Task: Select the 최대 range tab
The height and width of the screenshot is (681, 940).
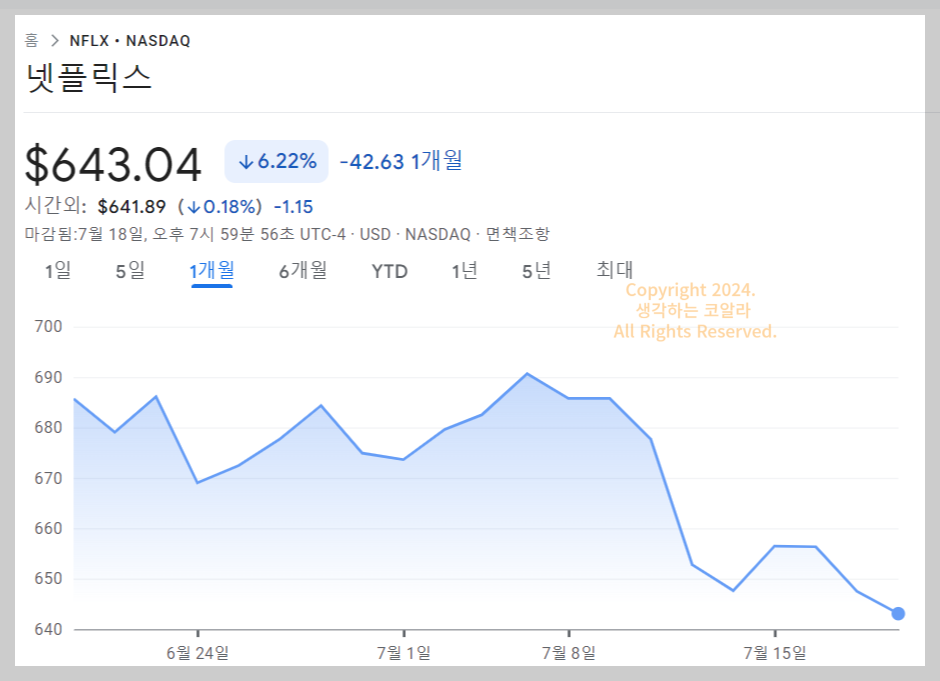Action: [x=614, y=270]
